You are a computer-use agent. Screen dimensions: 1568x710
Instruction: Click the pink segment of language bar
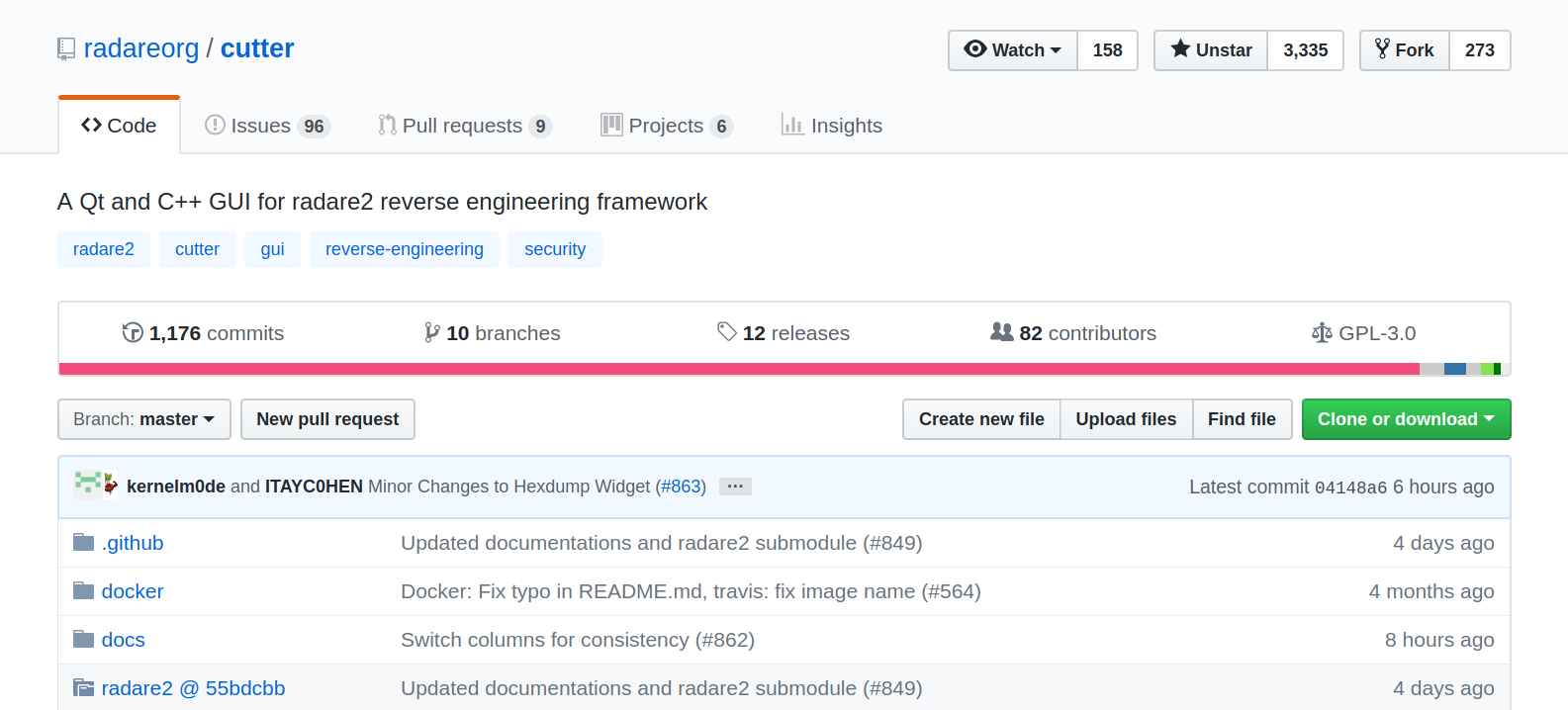tap(739, 369)
